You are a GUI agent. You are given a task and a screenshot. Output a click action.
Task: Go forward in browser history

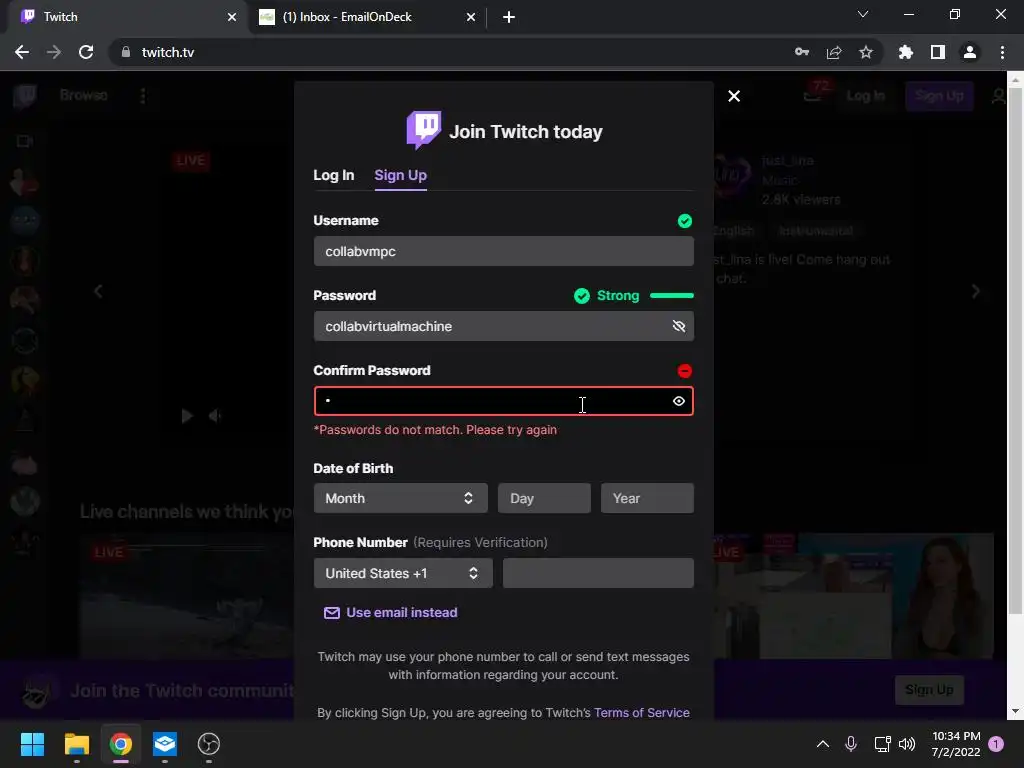coord(54,52)
